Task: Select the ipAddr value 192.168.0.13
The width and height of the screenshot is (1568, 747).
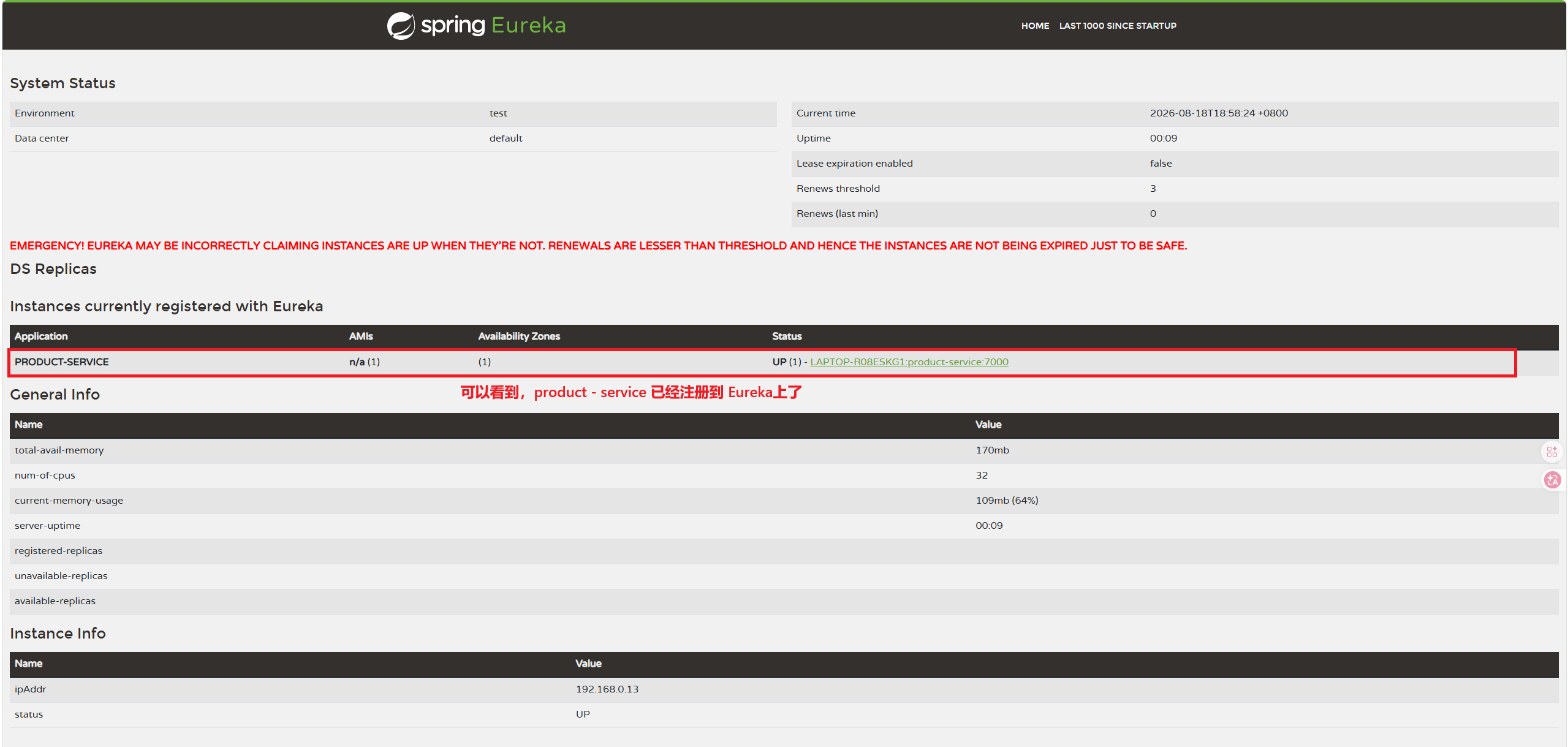Action: coord(607,689)
